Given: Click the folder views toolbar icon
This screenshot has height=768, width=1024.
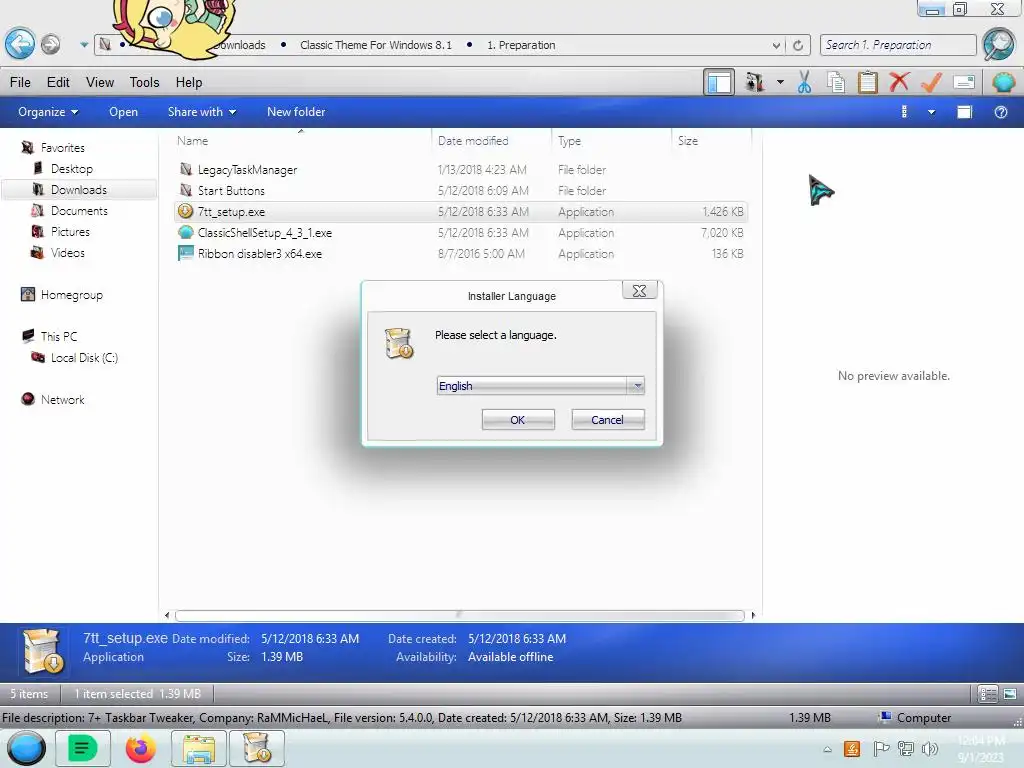Looking at the screenshot, I should 755,82.
